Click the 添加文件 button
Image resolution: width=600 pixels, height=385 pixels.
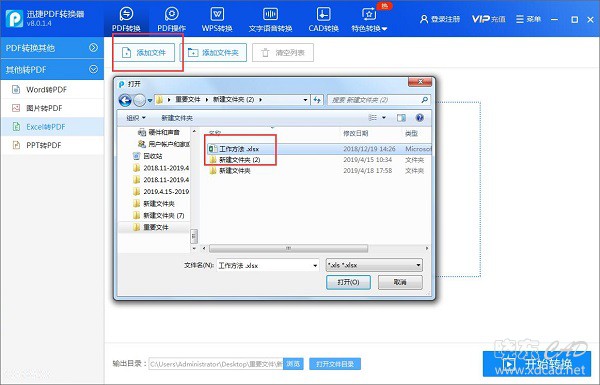point(144,53)
